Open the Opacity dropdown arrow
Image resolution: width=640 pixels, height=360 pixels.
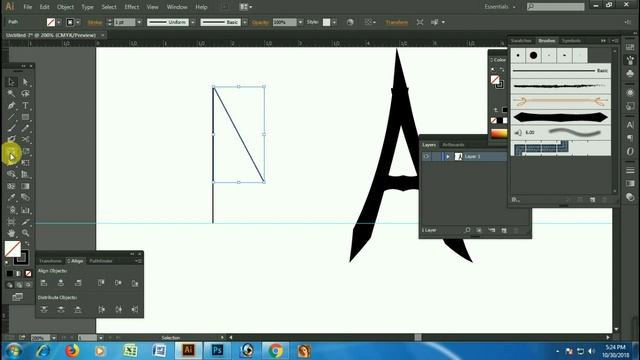(x=300, y=22)
